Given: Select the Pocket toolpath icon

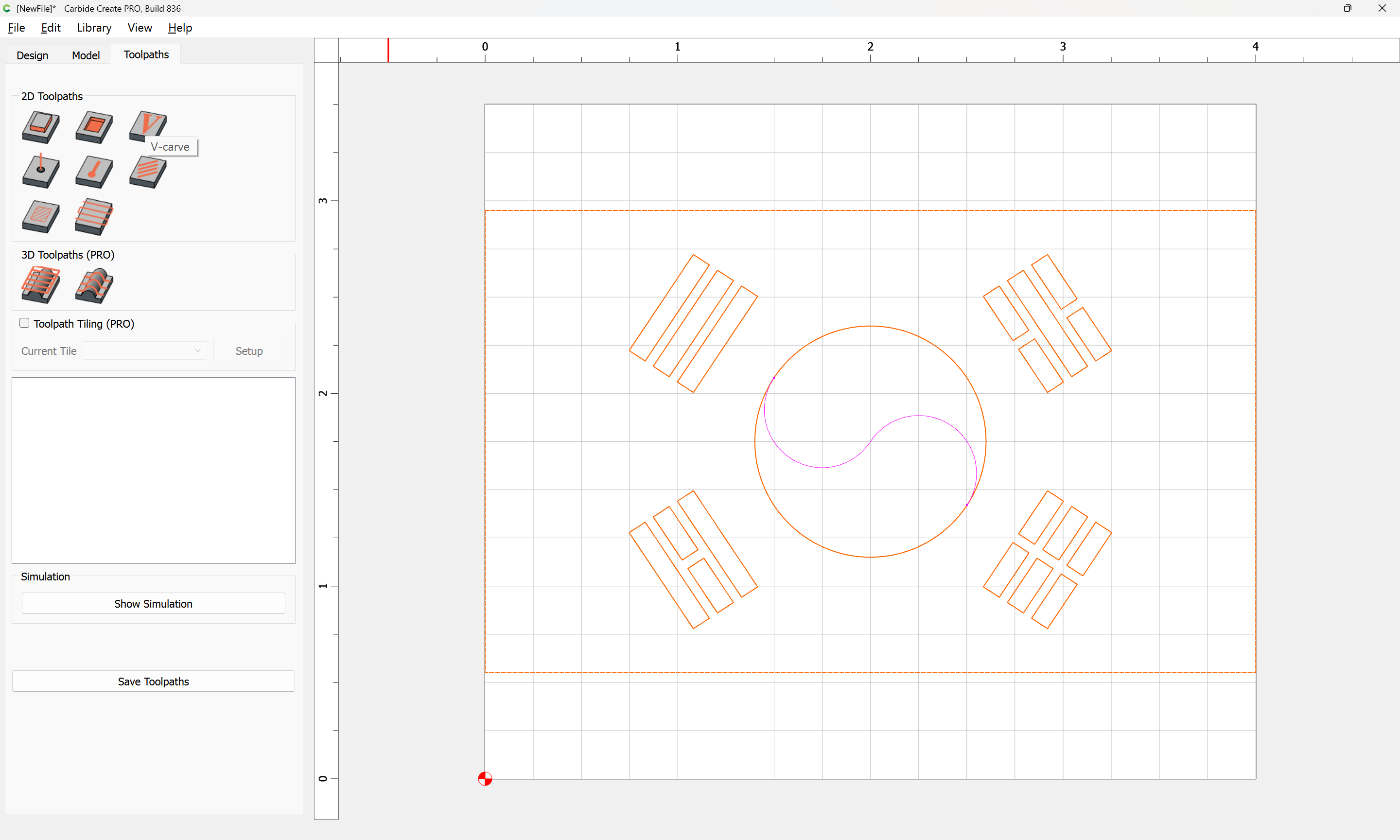Looking at the screenshot, I should click(x=94, y=126).
